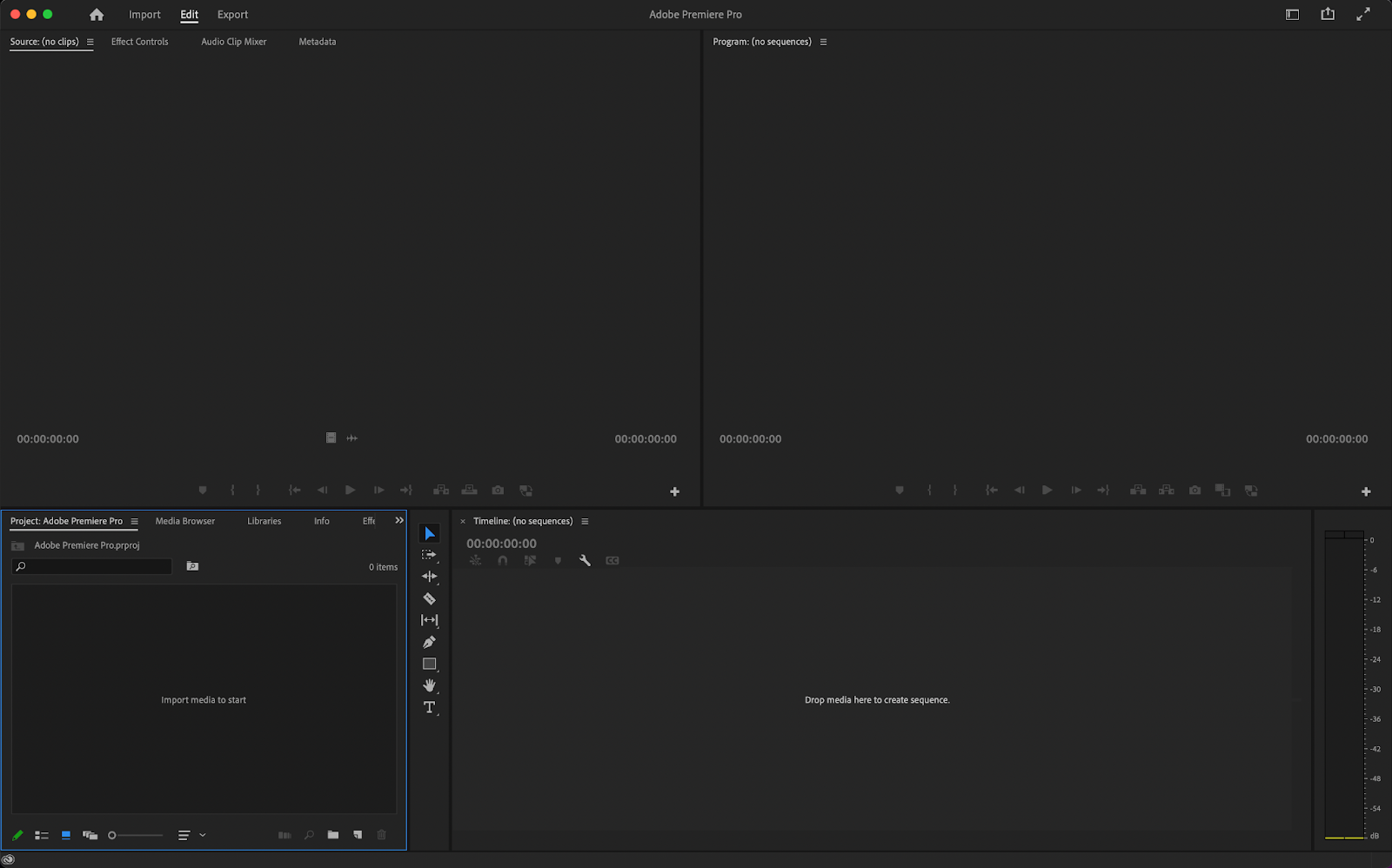Create a New Bin in Project panel
1392x868 pixels.
click(333, 835)
